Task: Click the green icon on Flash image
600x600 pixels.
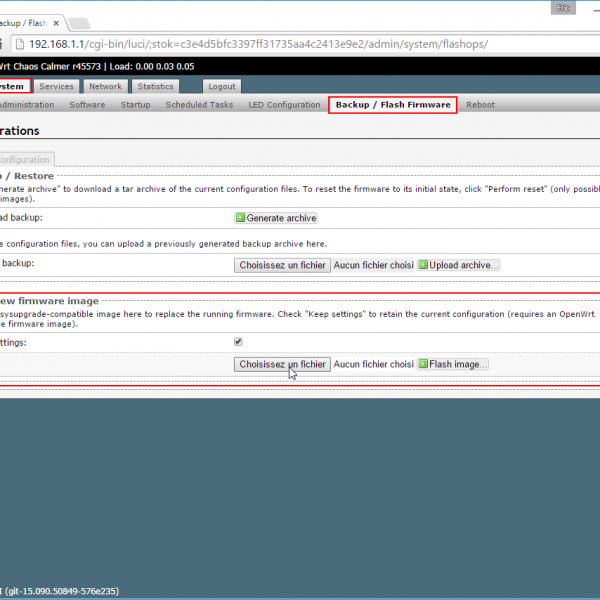Action: tap(423, 364)
